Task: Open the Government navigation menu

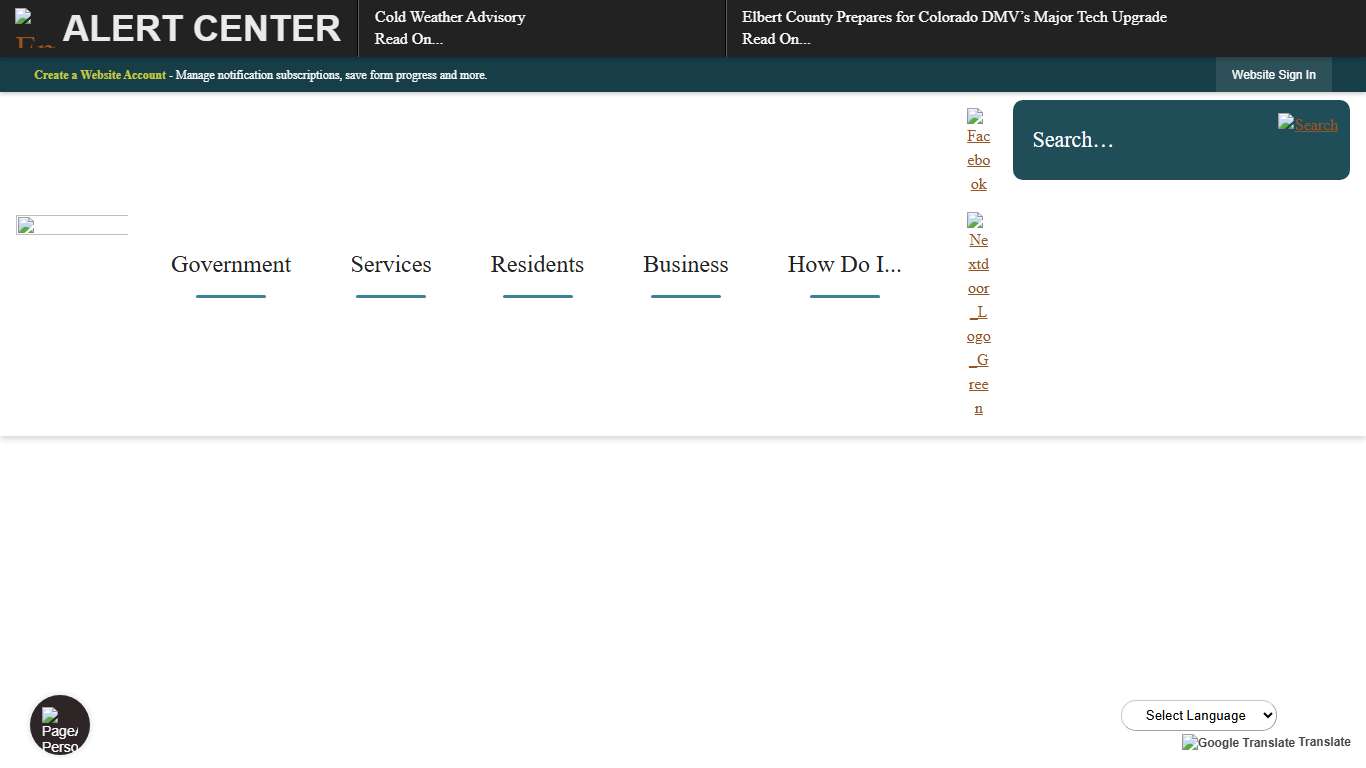Action: pos(231,264)
